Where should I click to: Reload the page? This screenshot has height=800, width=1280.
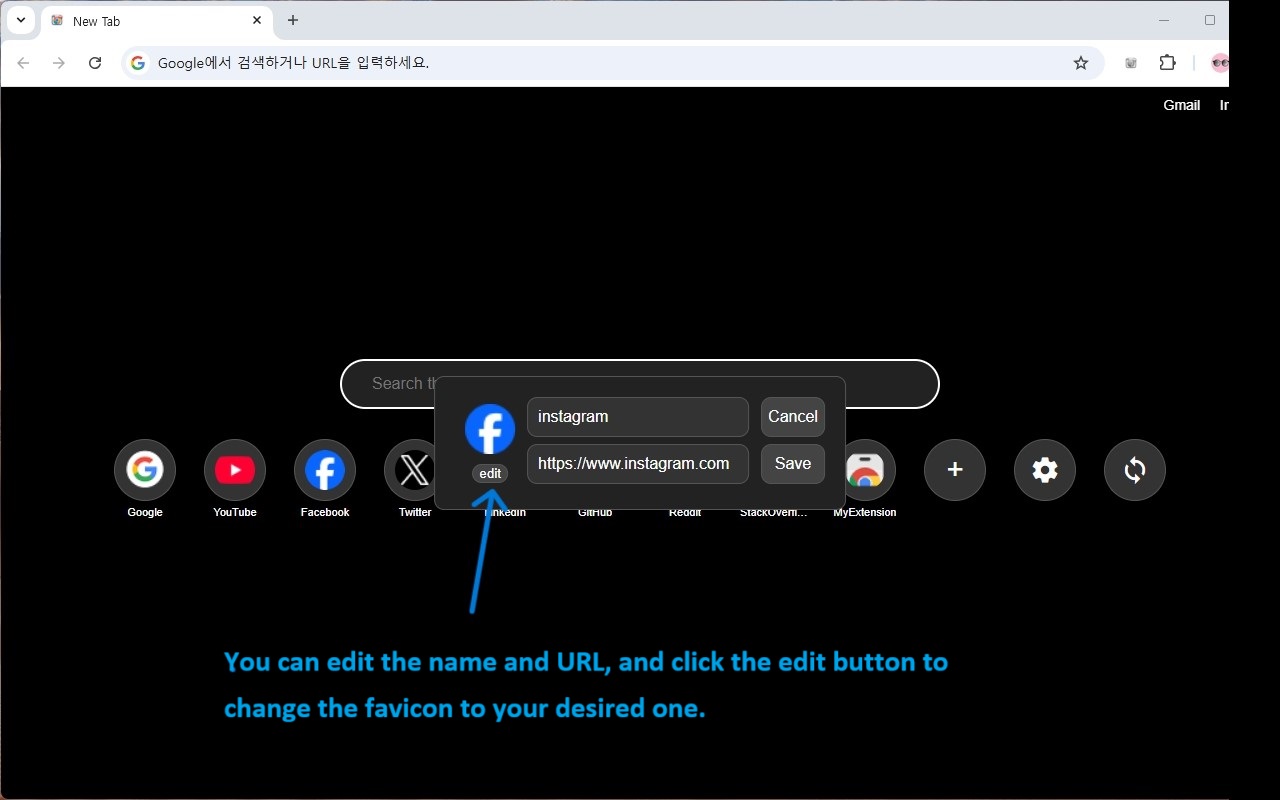click(x=95, y=63)
